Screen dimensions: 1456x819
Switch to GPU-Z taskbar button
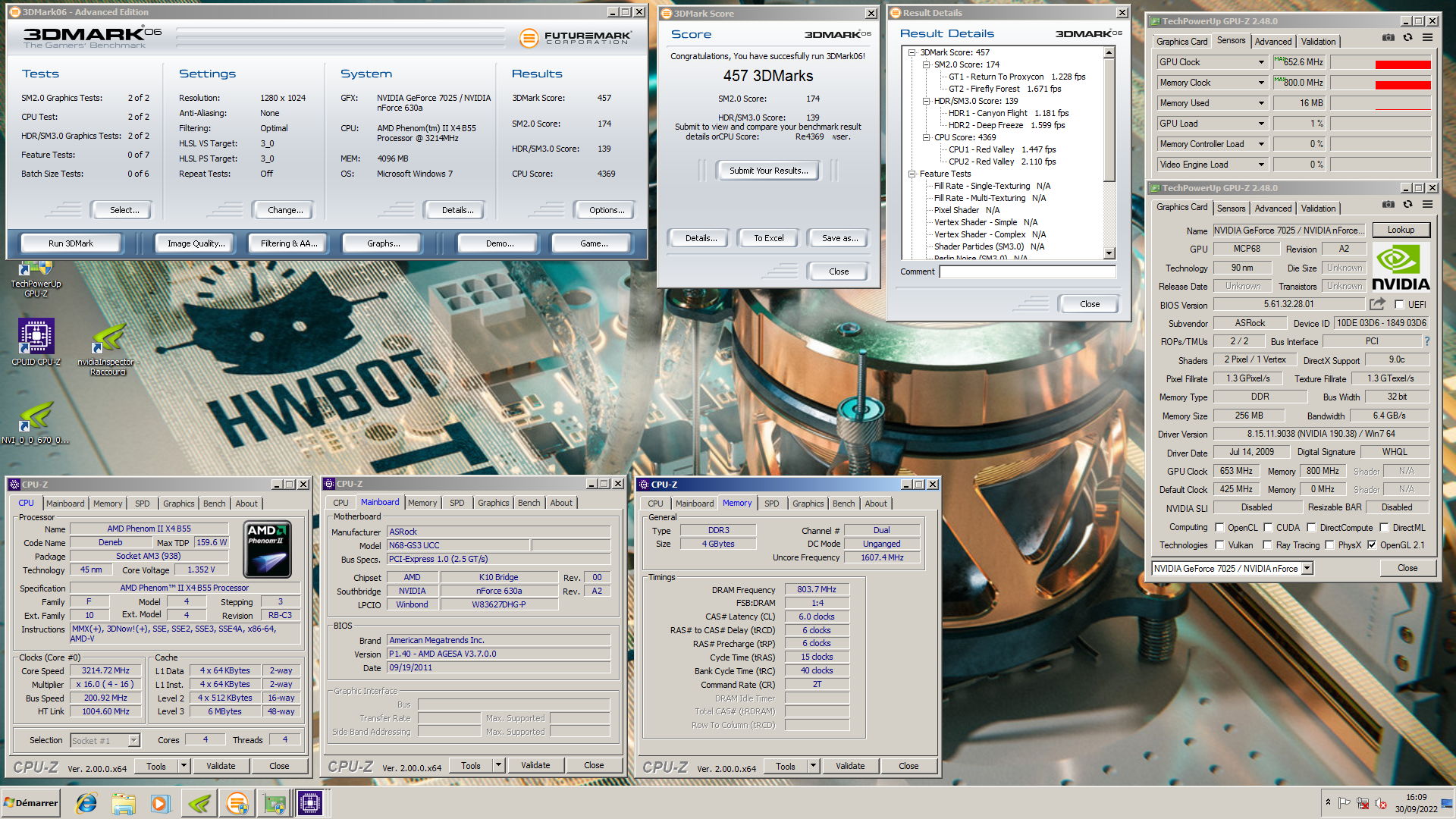click(x=274, y=803)
